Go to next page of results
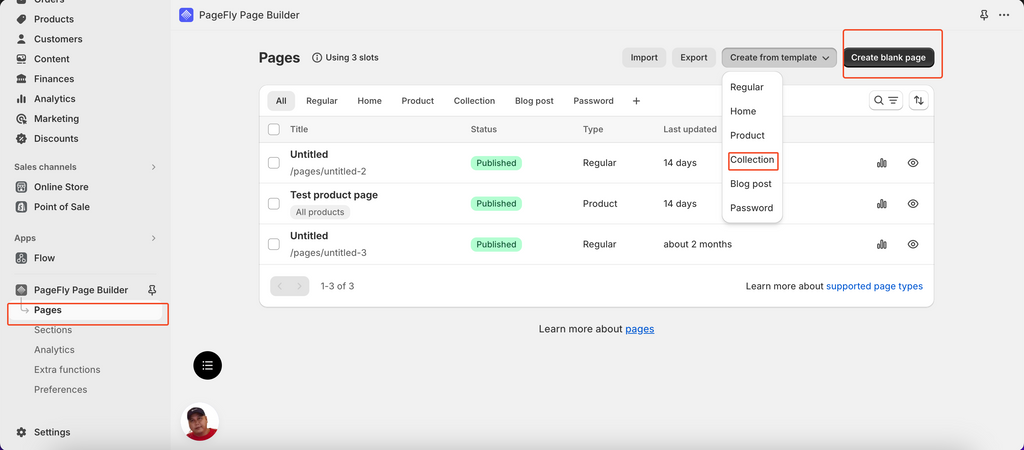The height and width of the screenshot is (450, 1024). coord(300,286)
